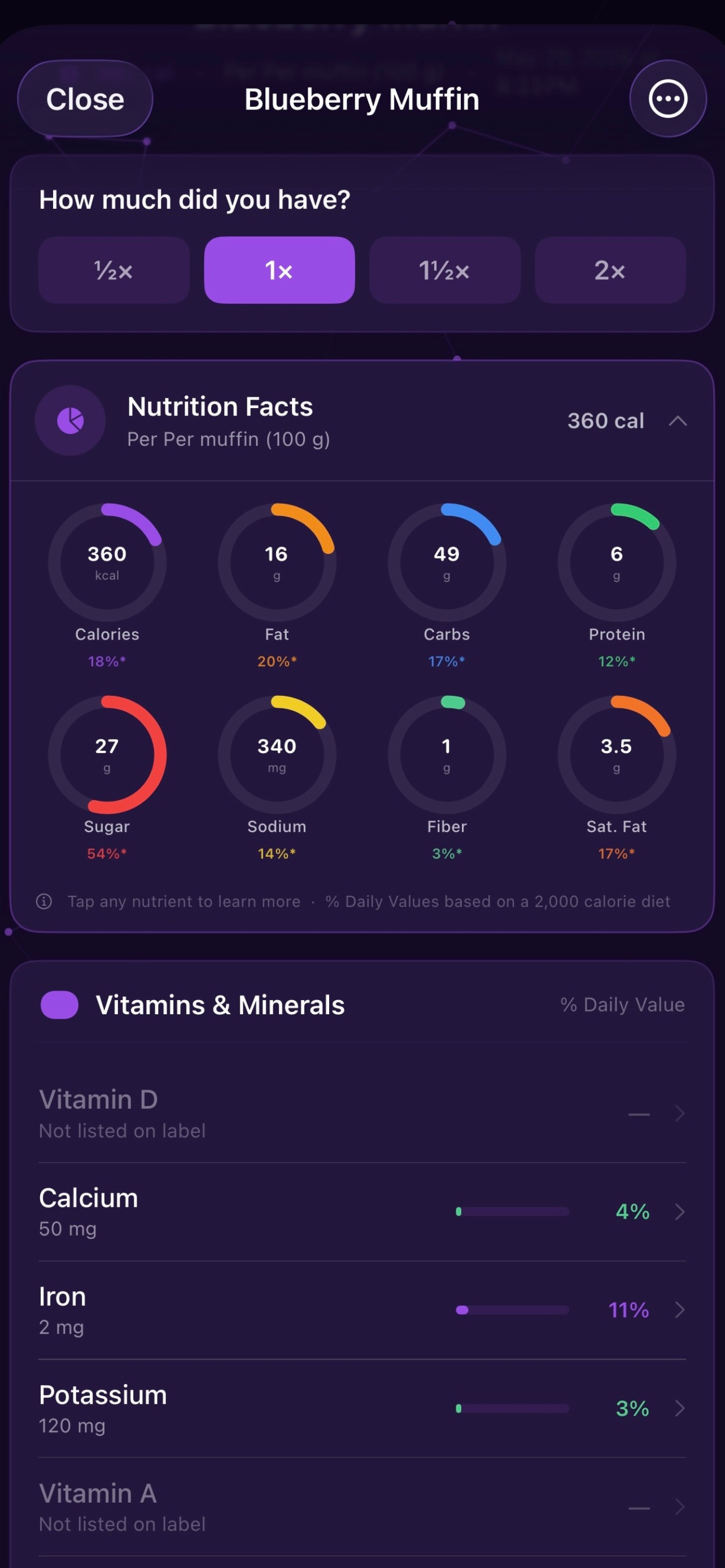Open Iron details via right chevron
725x1568 pixels.
680,1309
